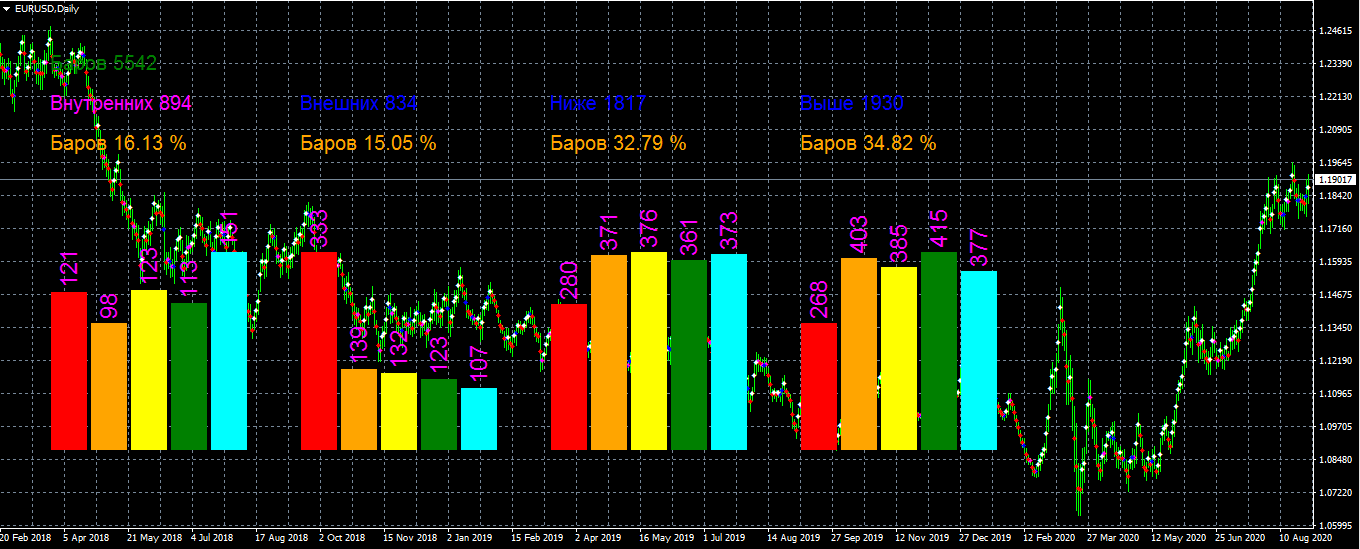The width and height of the screenshot is (1360, 549).
Task: Click the red histogram bar labeled 268
Action: click(x=819, y=386)
